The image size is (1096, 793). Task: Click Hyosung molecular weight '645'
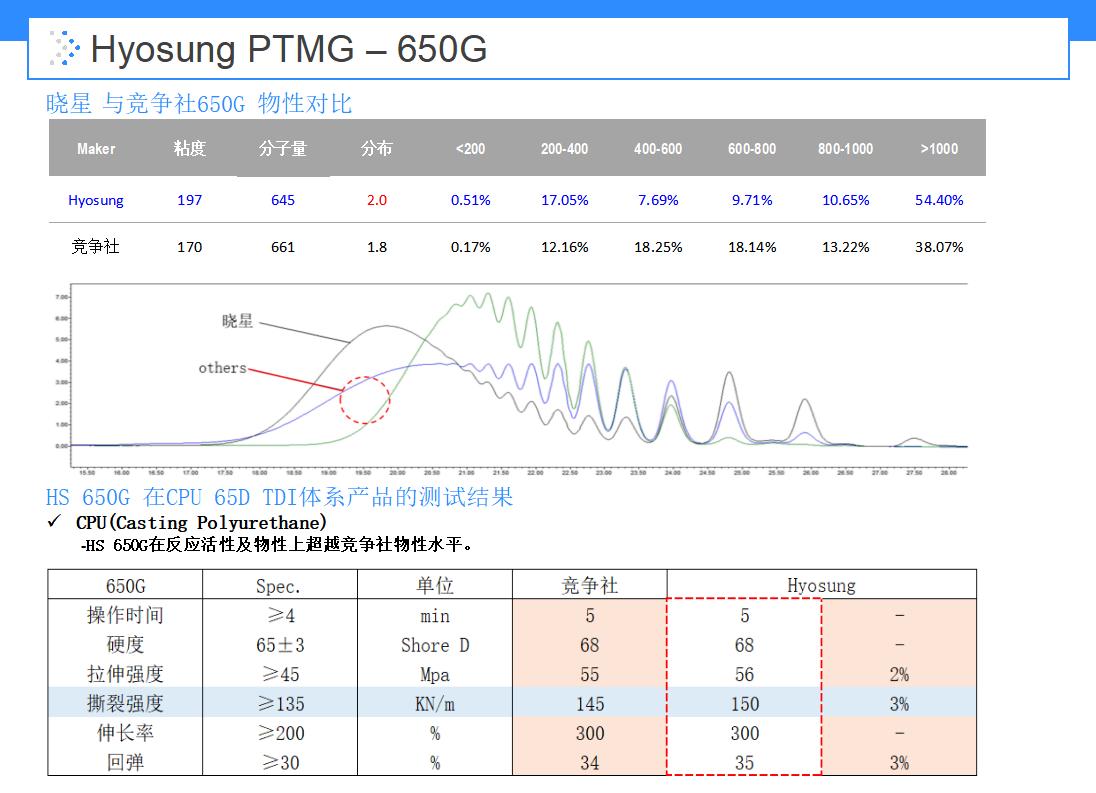coord(282,200)
